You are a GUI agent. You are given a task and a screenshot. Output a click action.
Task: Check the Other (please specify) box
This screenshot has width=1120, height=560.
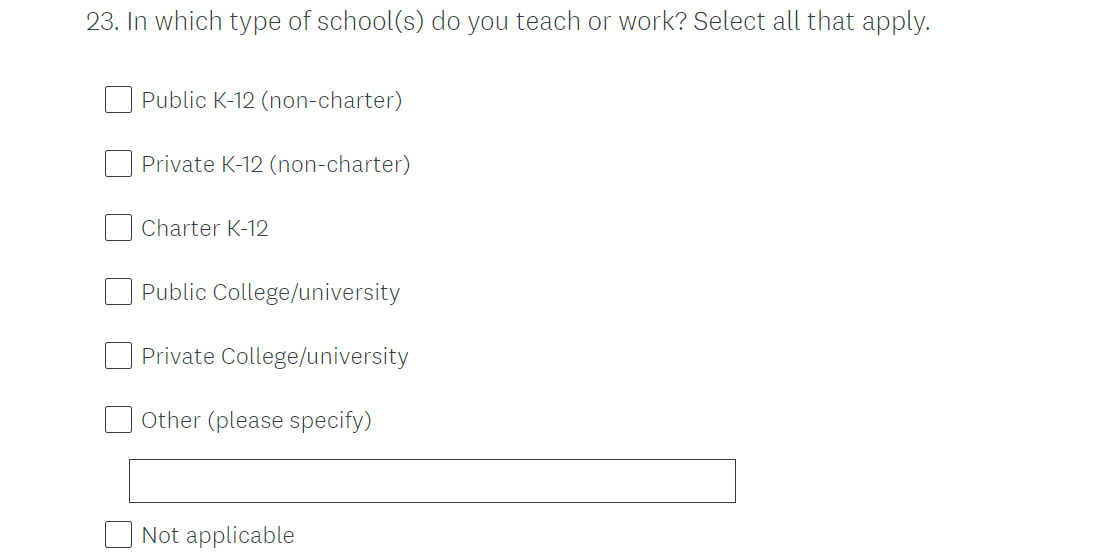118,420
